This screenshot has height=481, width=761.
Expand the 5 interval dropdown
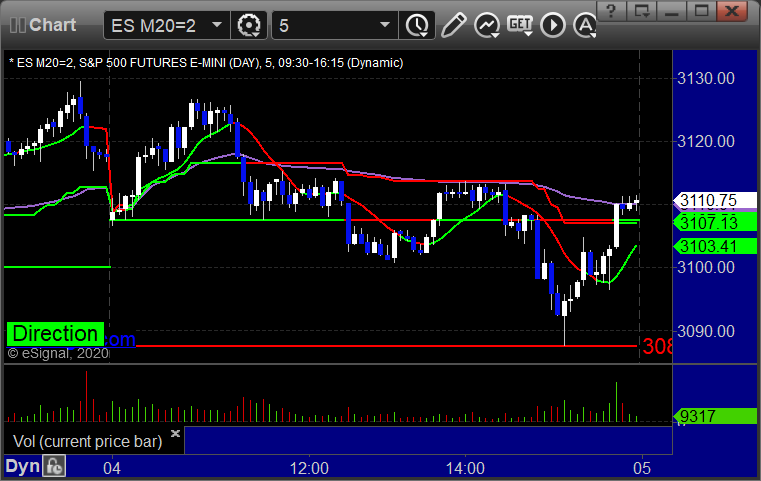385,25
